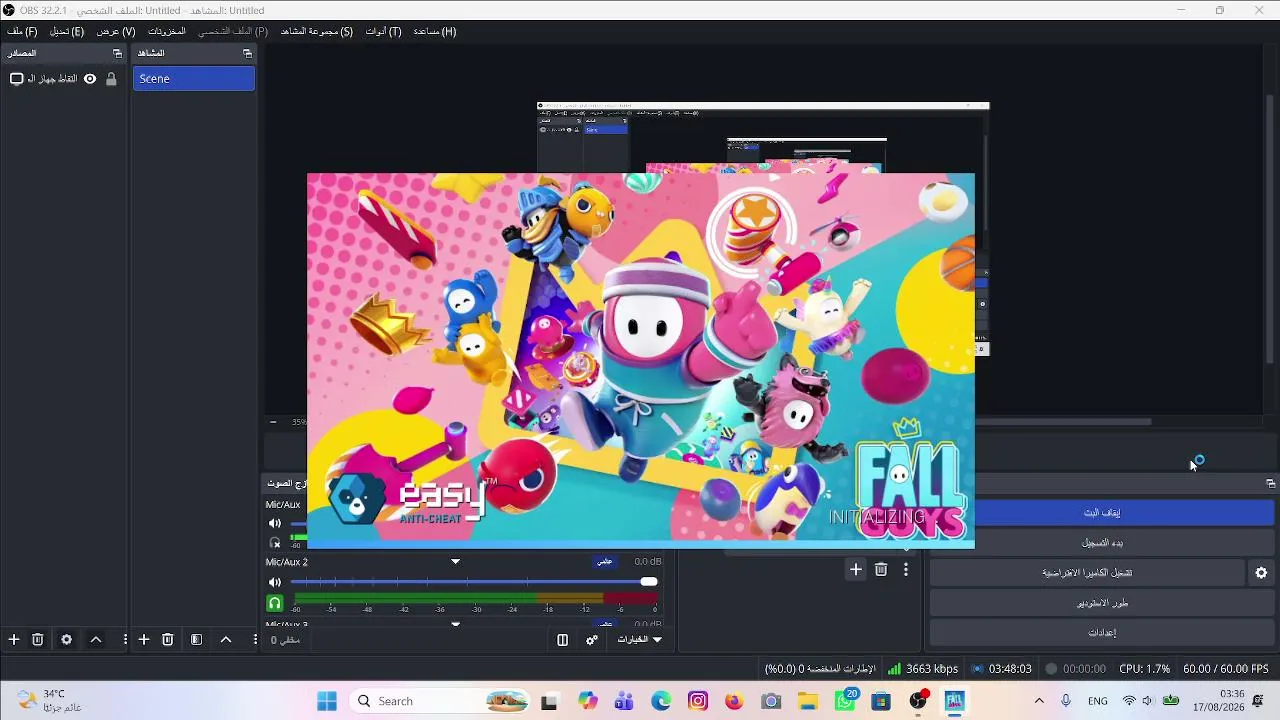Open the عرض (V) View menu
This screenshot has height=720, width=1280.
pos(116,31)
